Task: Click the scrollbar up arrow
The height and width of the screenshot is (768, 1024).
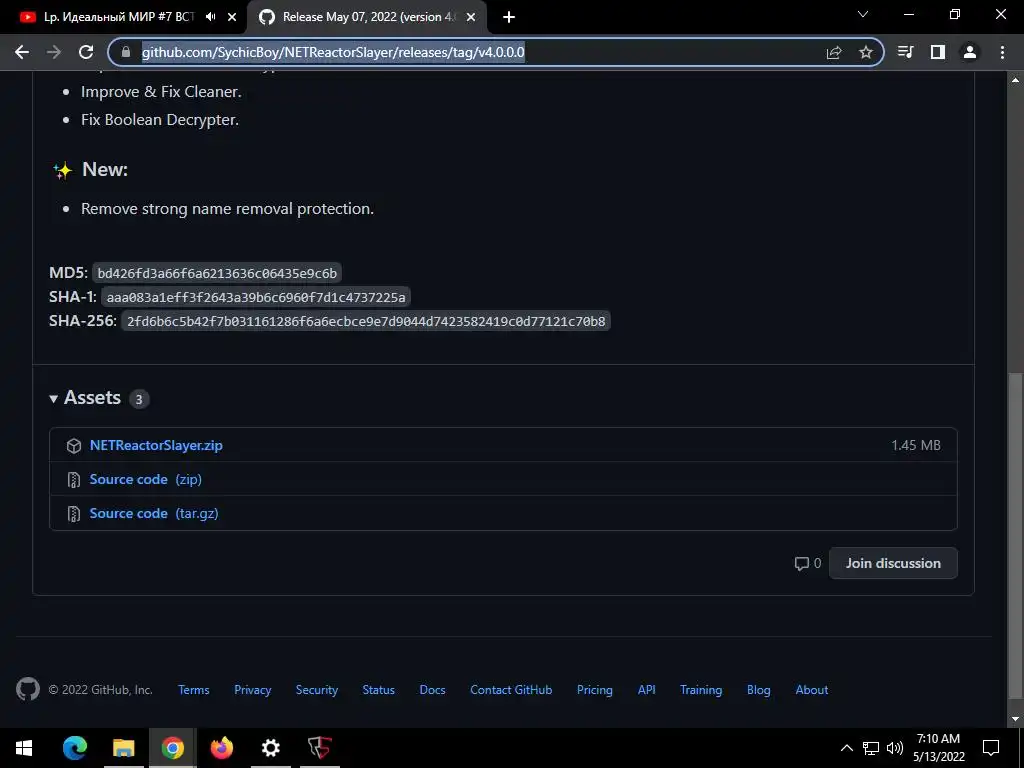Action: tap(1016, 80)
